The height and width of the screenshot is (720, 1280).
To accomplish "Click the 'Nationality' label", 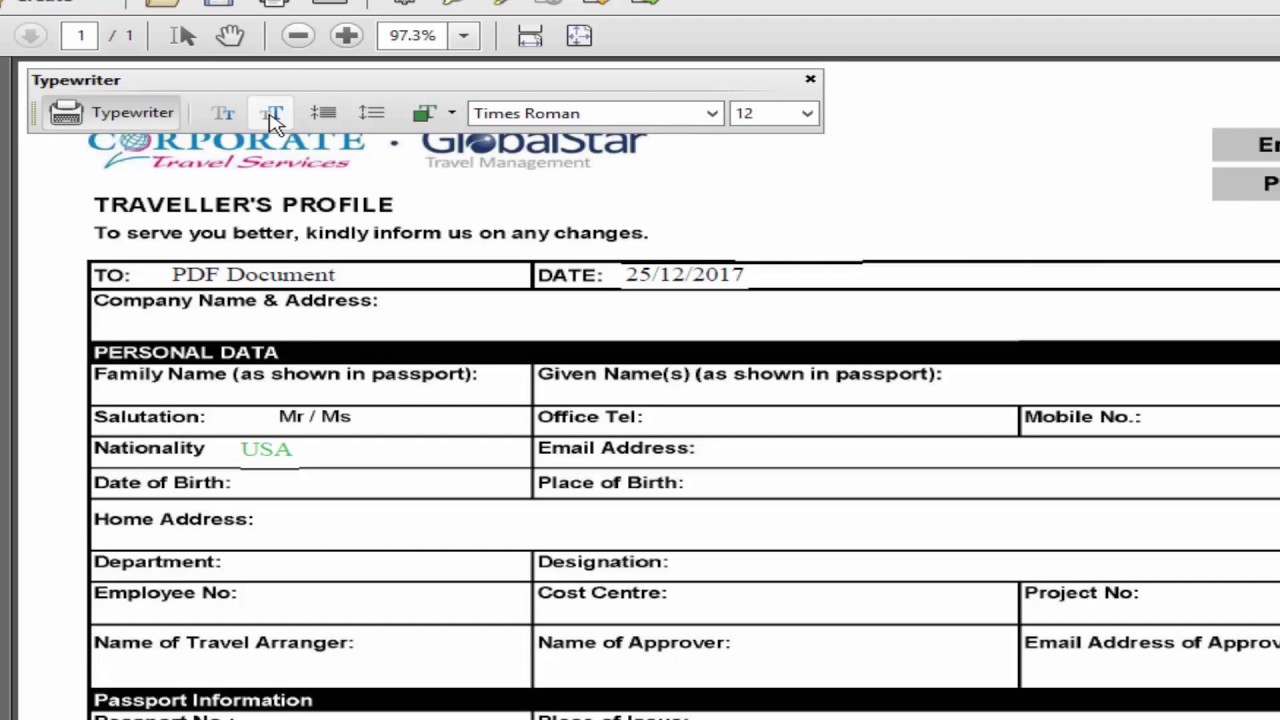I will click(149, 448).
